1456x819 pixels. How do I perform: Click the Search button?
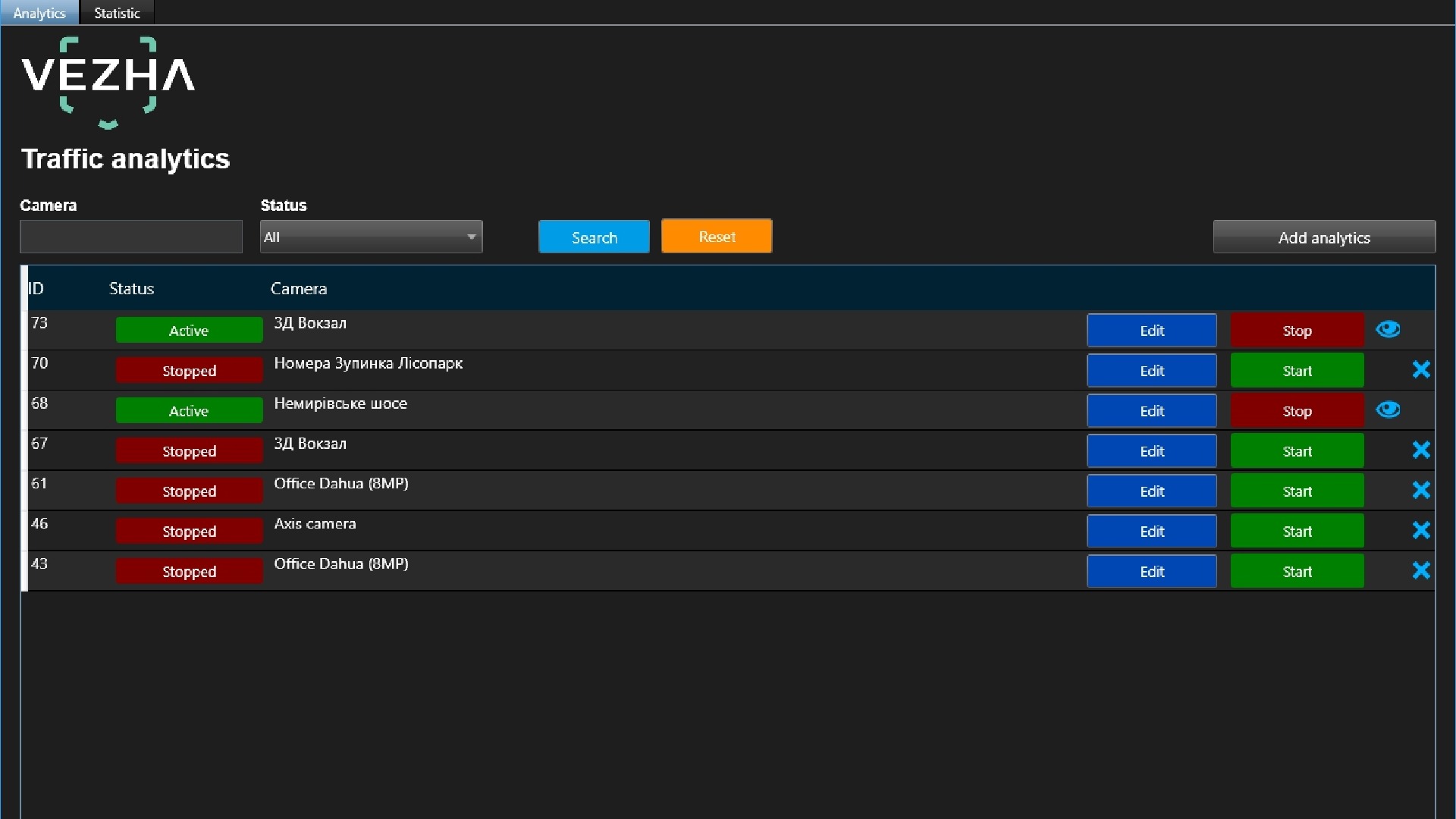point(594,237)
